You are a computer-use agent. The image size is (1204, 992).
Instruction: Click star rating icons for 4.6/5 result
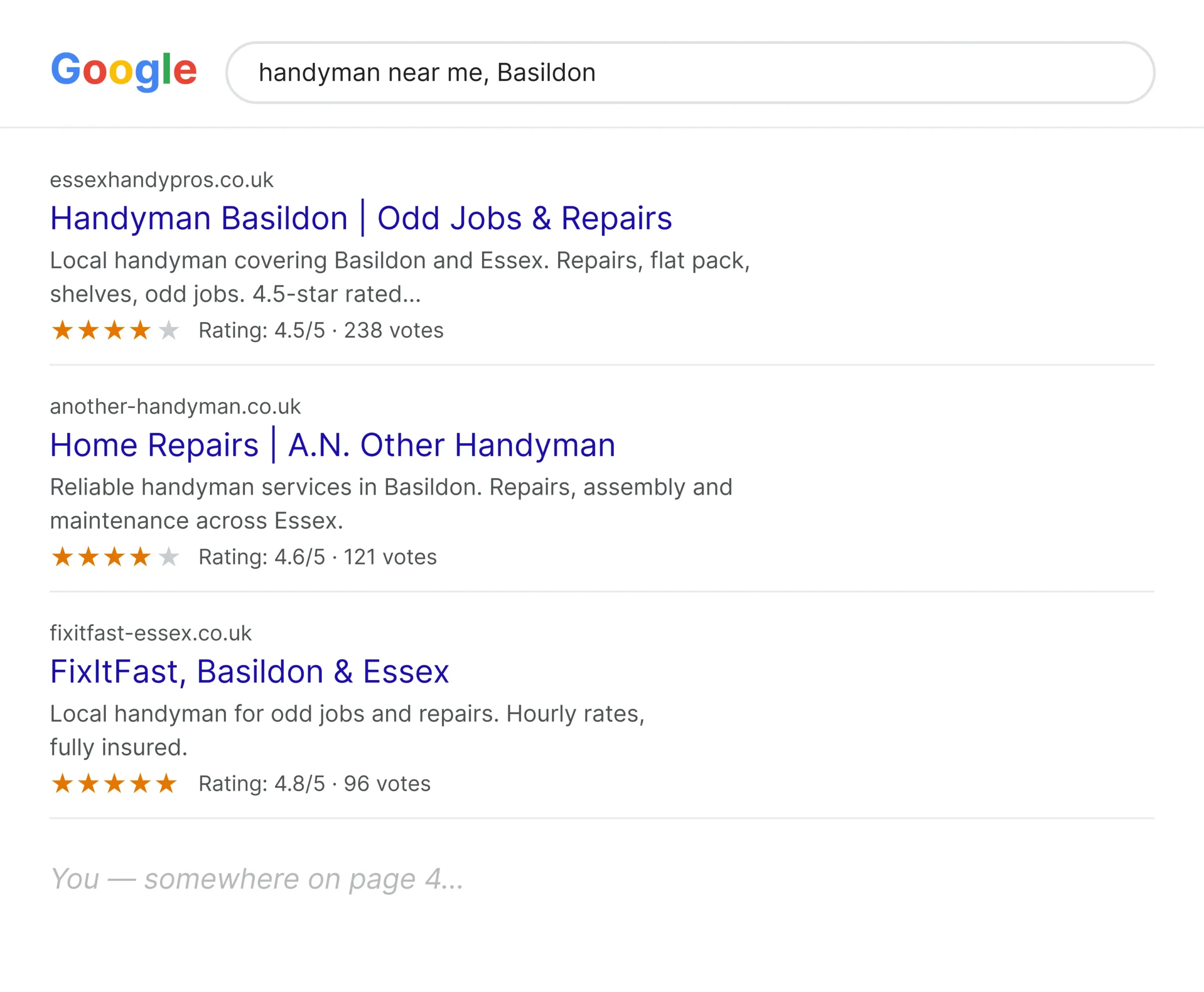115,556
